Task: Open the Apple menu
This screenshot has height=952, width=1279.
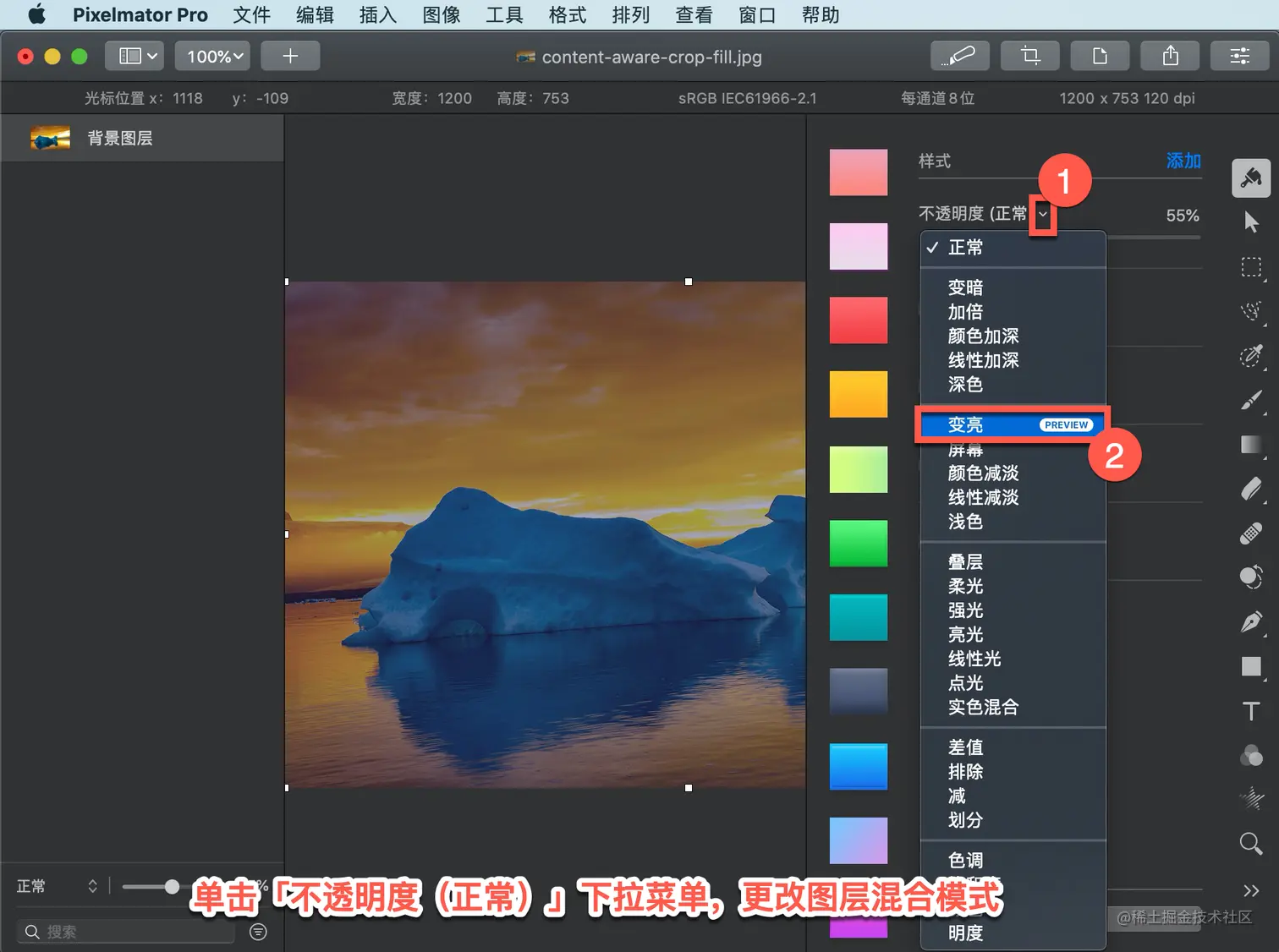Action: click(36, 14)
